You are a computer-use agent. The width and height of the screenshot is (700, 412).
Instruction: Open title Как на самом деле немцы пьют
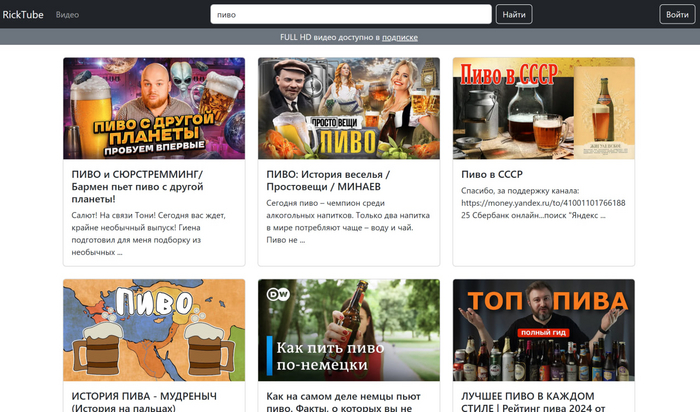click(343, 402)
